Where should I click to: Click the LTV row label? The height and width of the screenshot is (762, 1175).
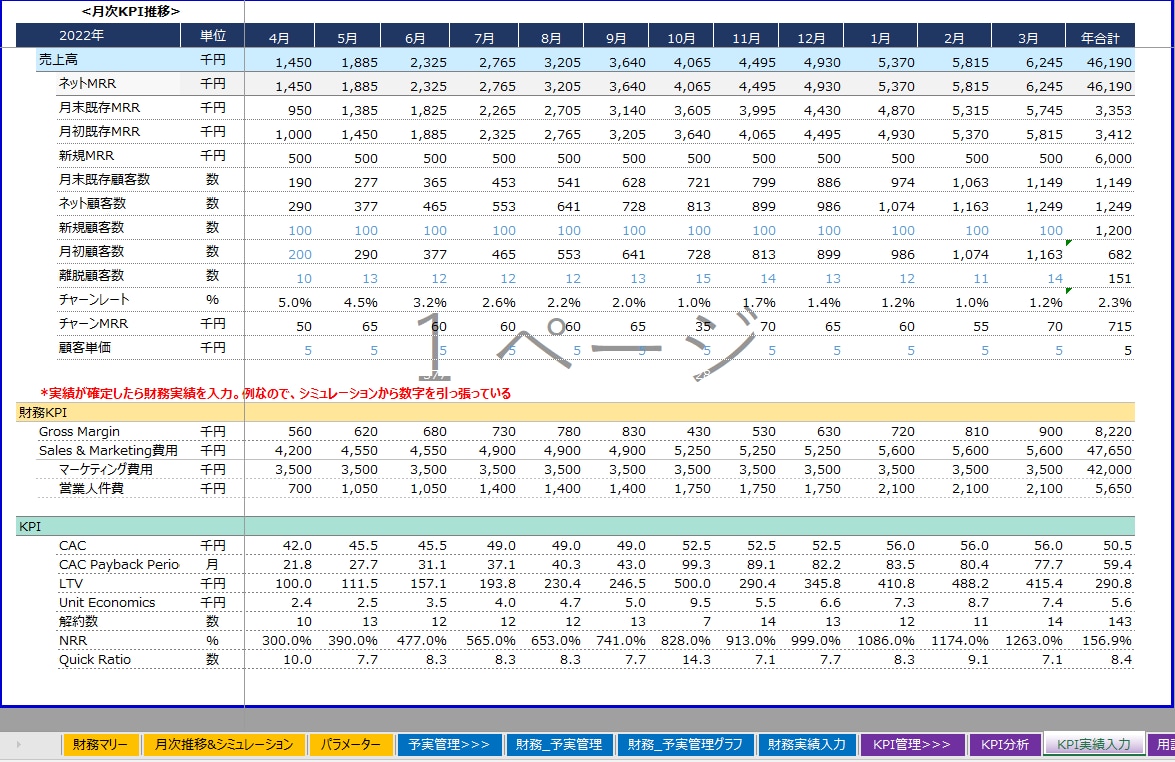click(71, 583)
